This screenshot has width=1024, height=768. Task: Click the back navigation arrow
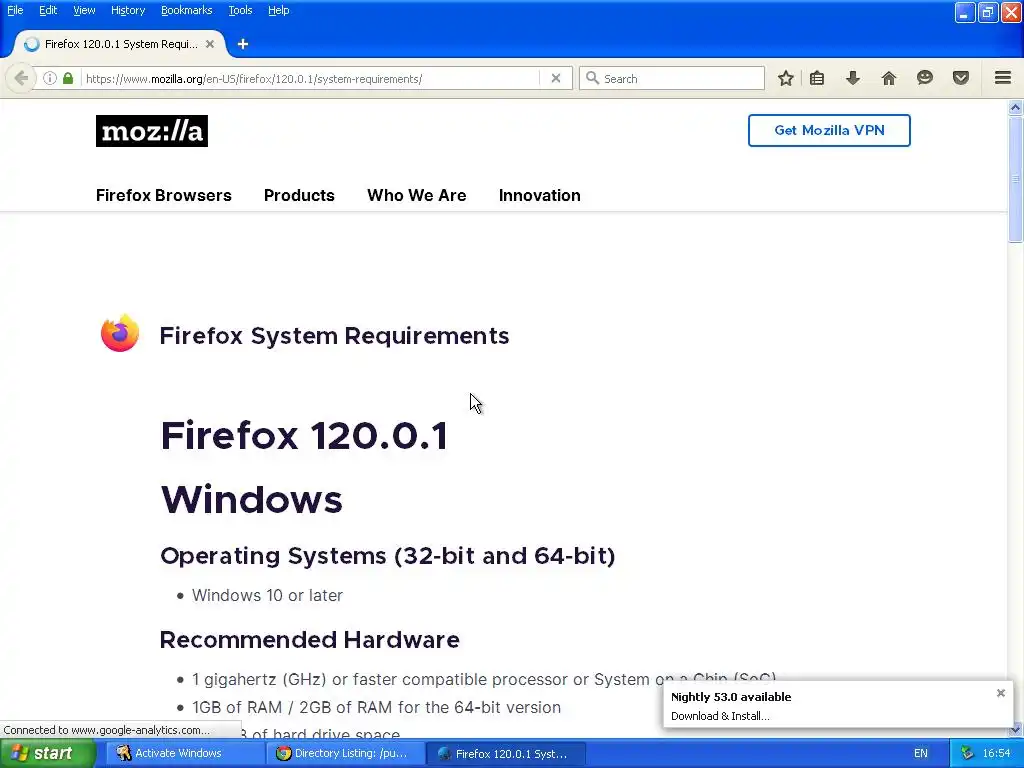[x=20, y=78]
